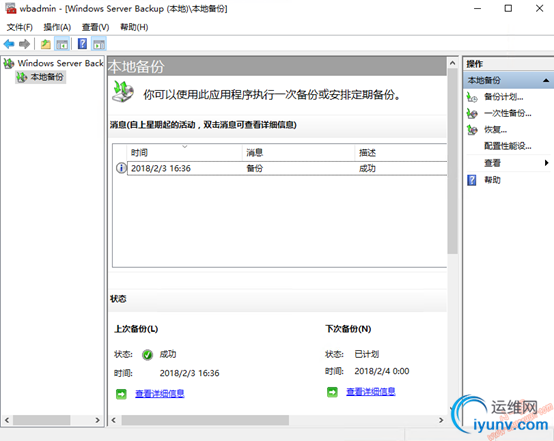The width and height of the screenshot is (554, 441).
Task: Open 备份计划... in the actions pane
Action: 503,97
